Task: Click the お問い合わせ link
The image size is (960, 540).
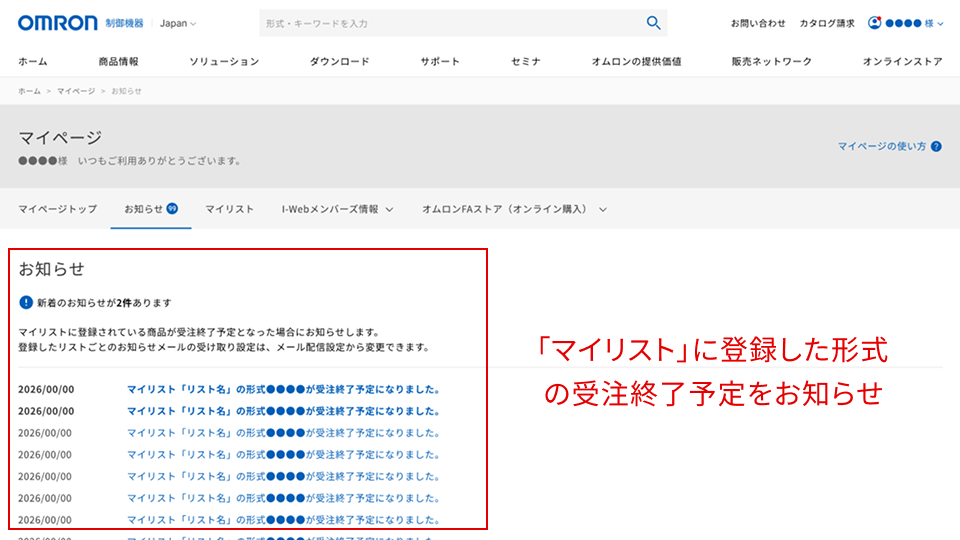Action: pyautogui.click(x=757, y=23)
